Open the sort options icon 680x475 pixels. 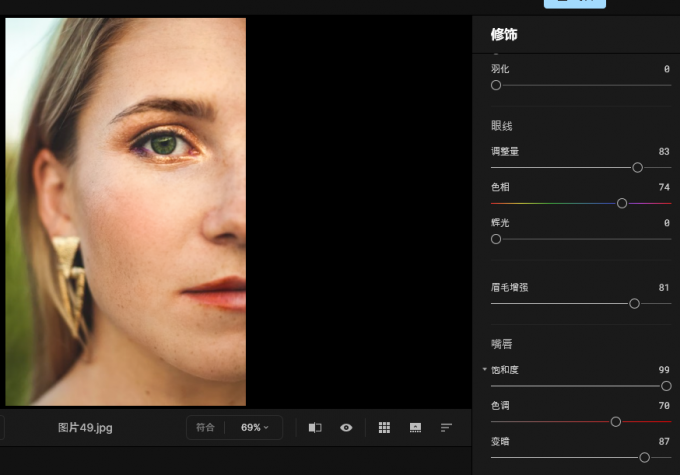tap(446, 427)
